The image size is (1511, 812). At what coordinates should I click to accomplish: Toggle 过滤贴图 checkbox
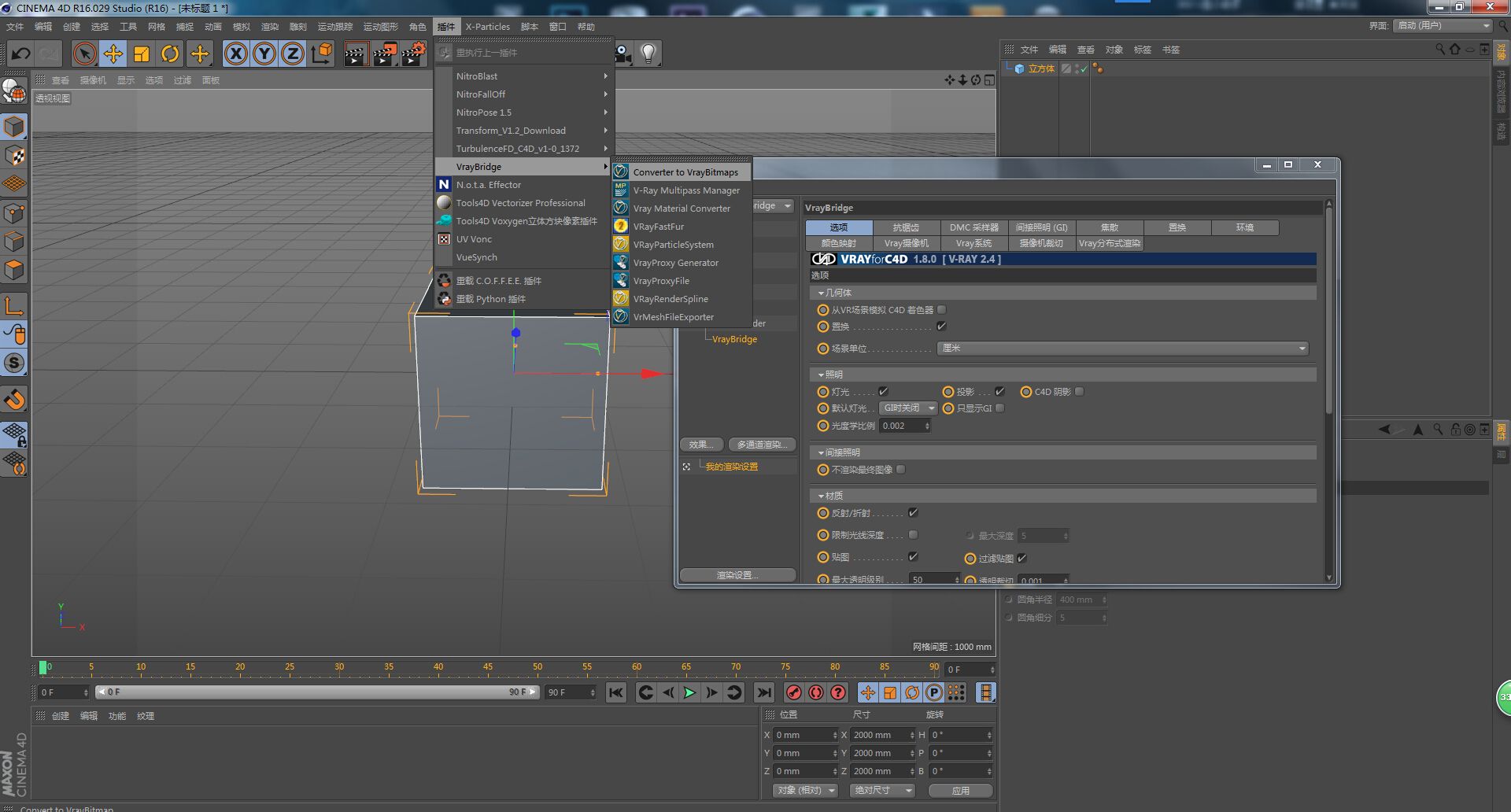1021,558
